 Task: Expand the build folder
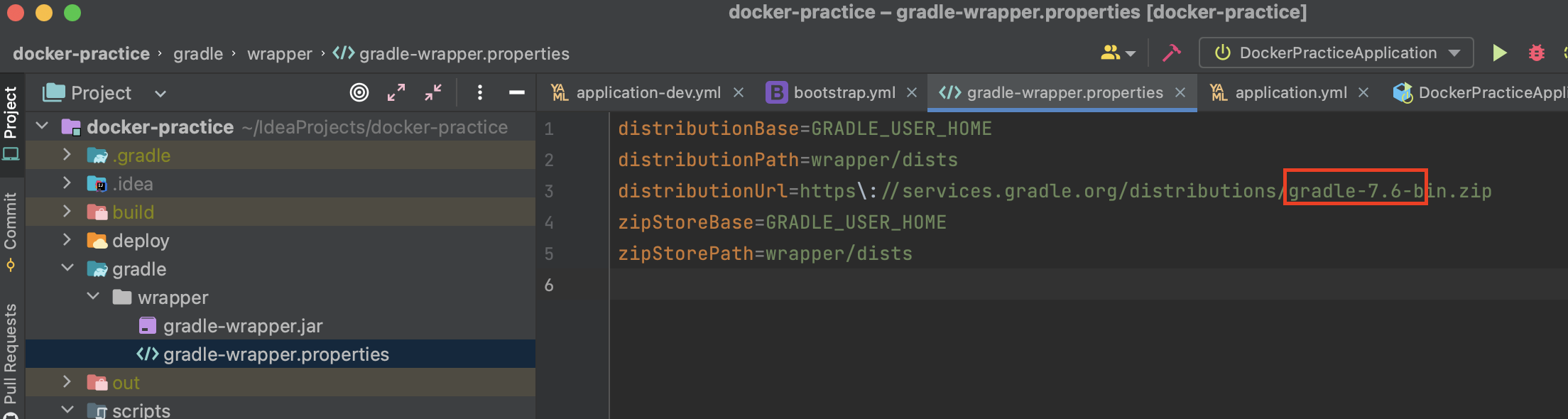point(67,212)
